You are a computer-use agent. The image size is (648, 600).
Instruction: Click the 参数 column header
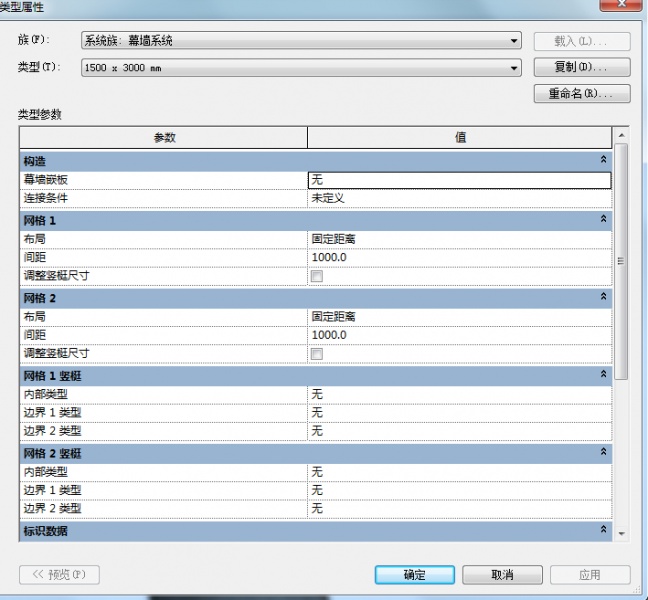click(164, 138)
